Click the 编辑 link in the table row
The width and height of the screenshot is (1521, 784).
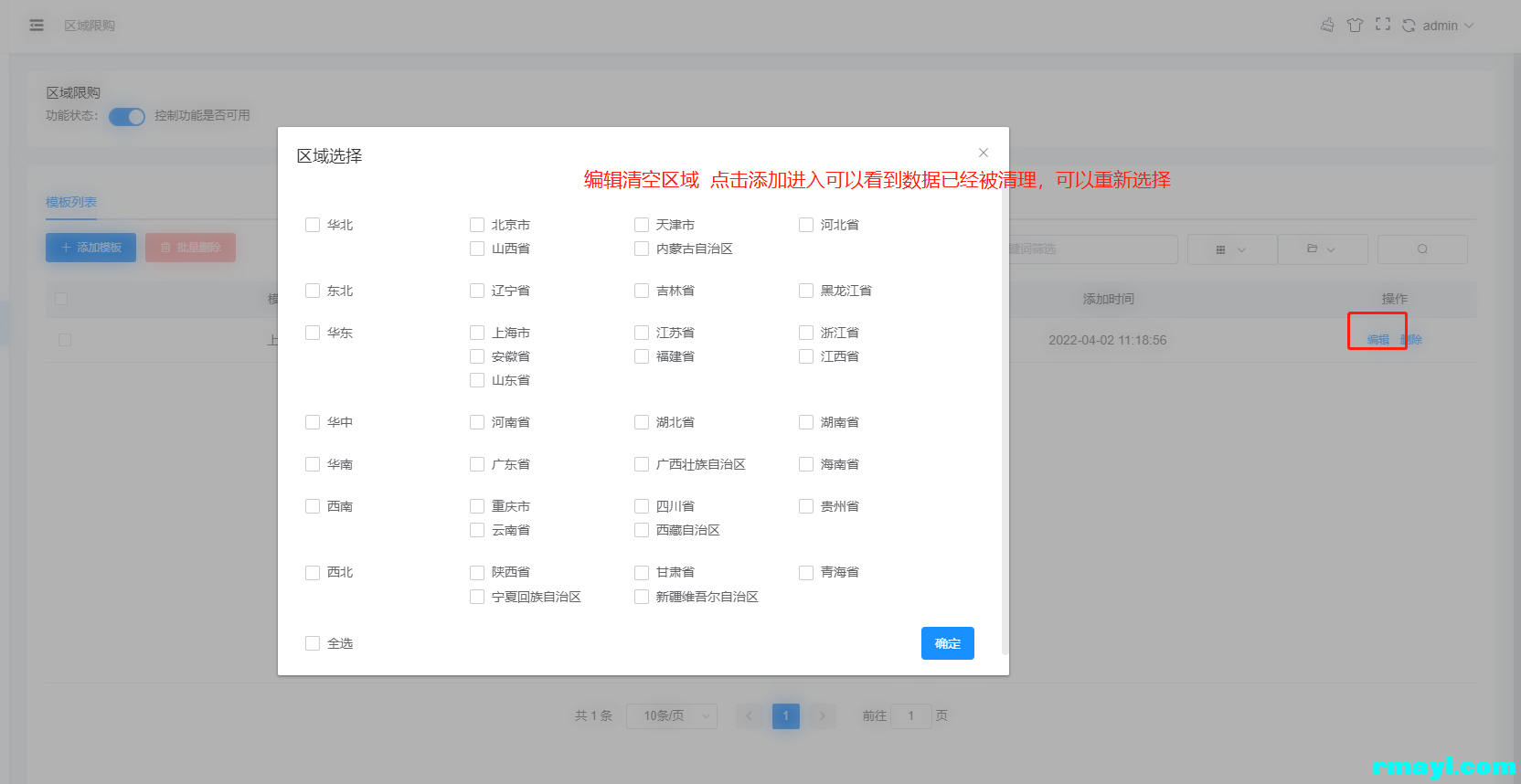click(1378, 340)
